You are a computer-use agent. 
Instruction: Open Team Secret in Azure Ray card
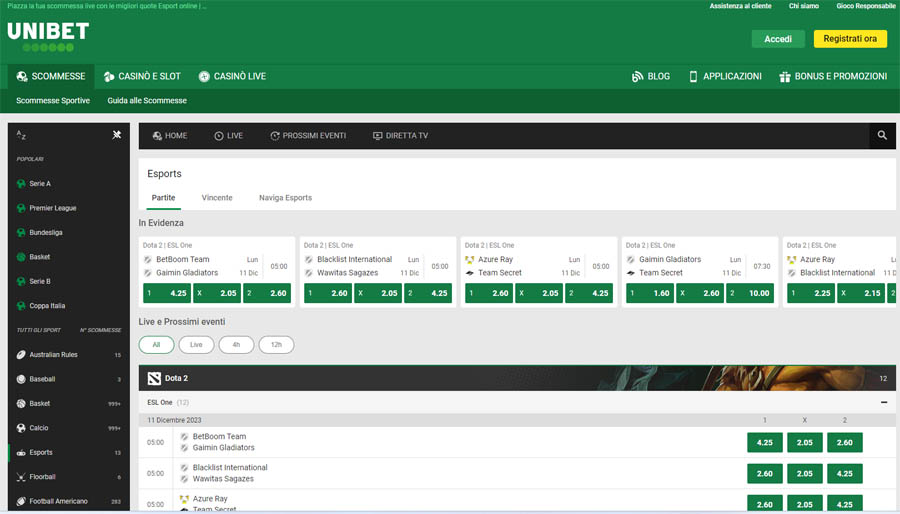(x=500, y=273)
